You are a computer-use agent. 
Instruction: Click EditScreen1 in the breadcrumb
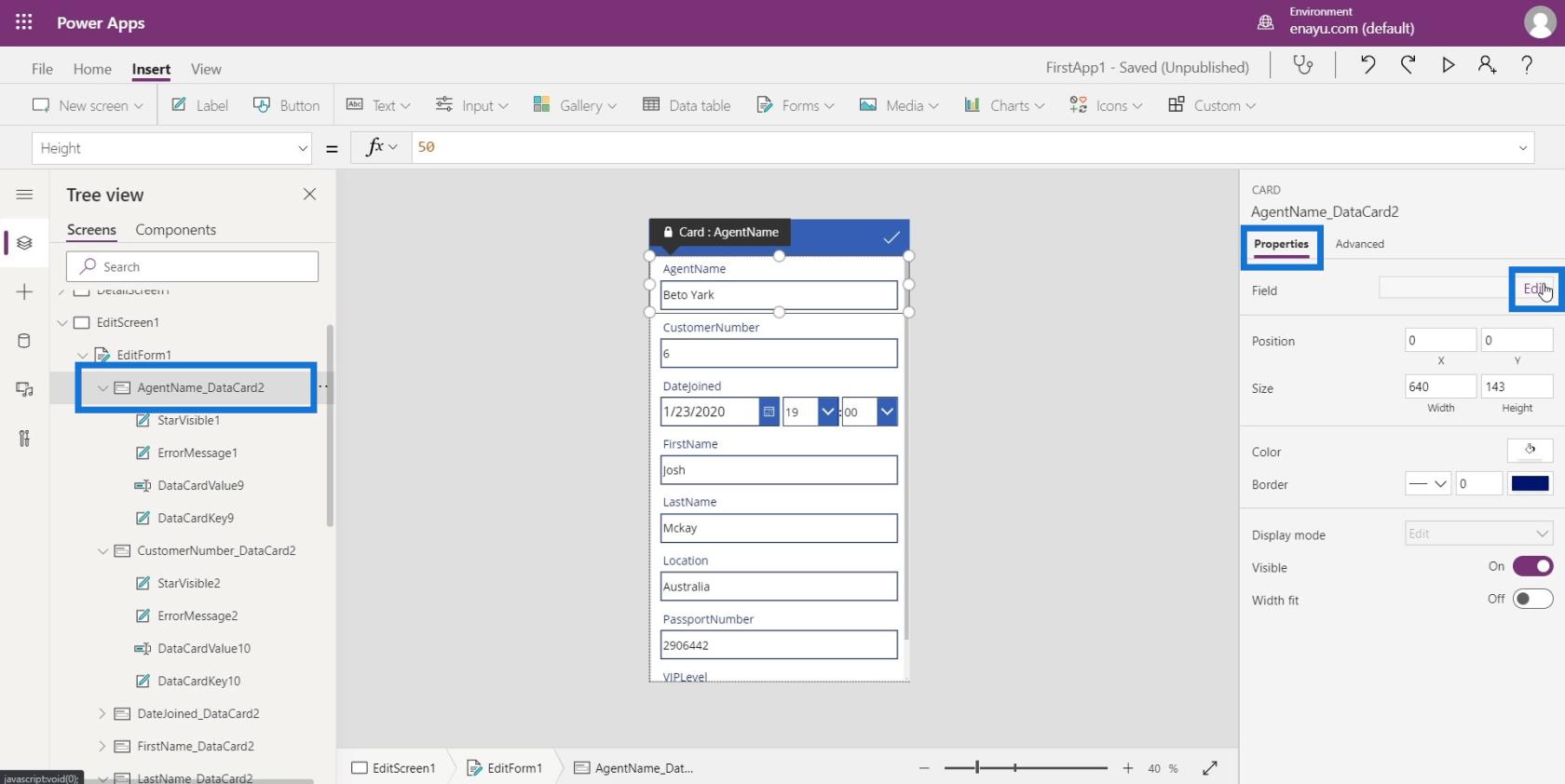[x=394, y=768]
